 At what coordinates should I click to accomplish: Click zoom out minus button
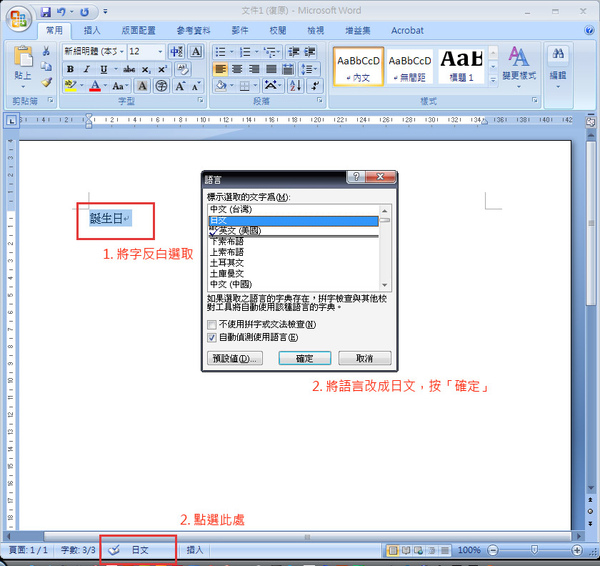[493, 551]
